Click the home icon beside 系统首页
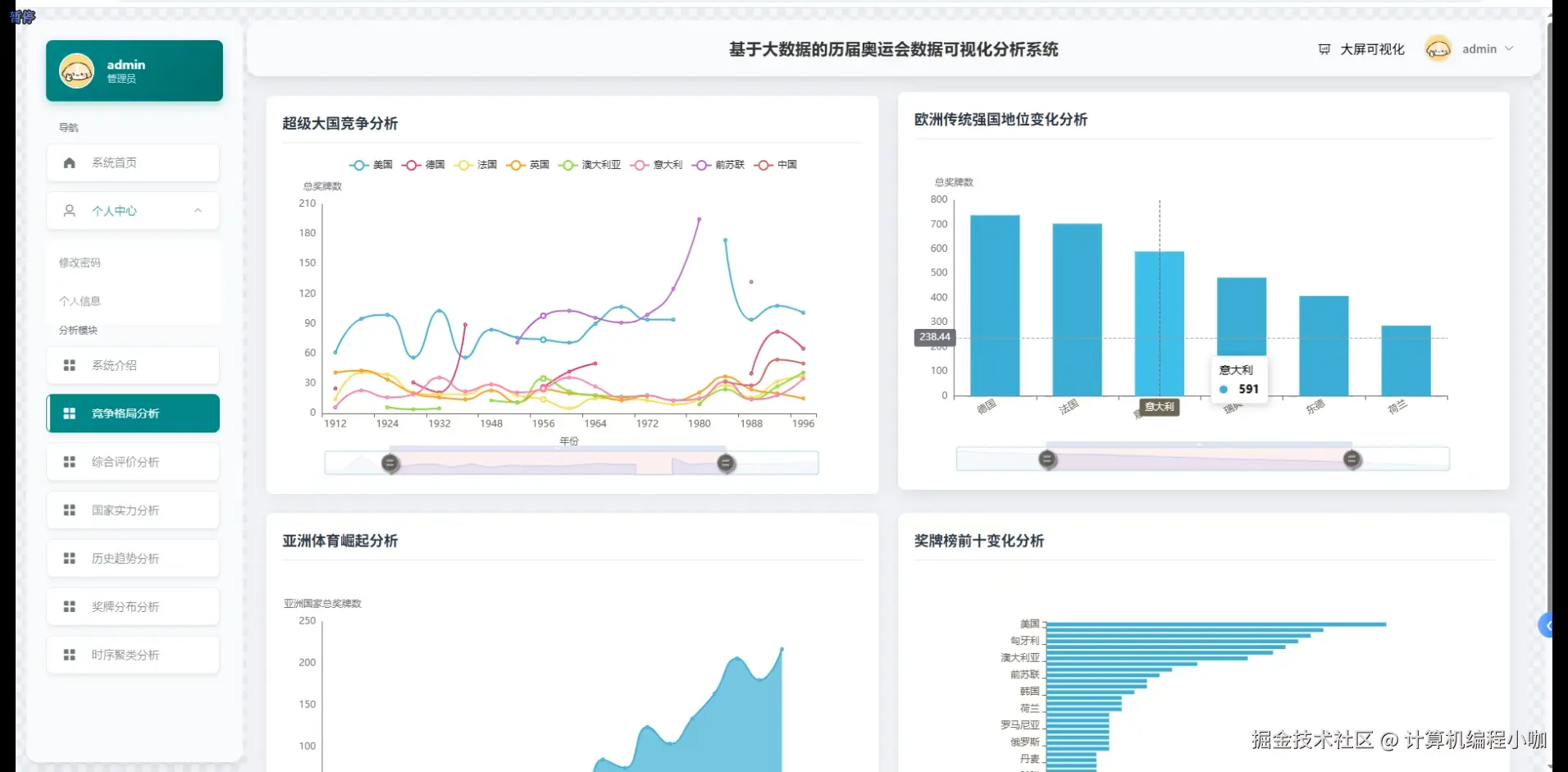1568x772 pixels. click(70, 162)
